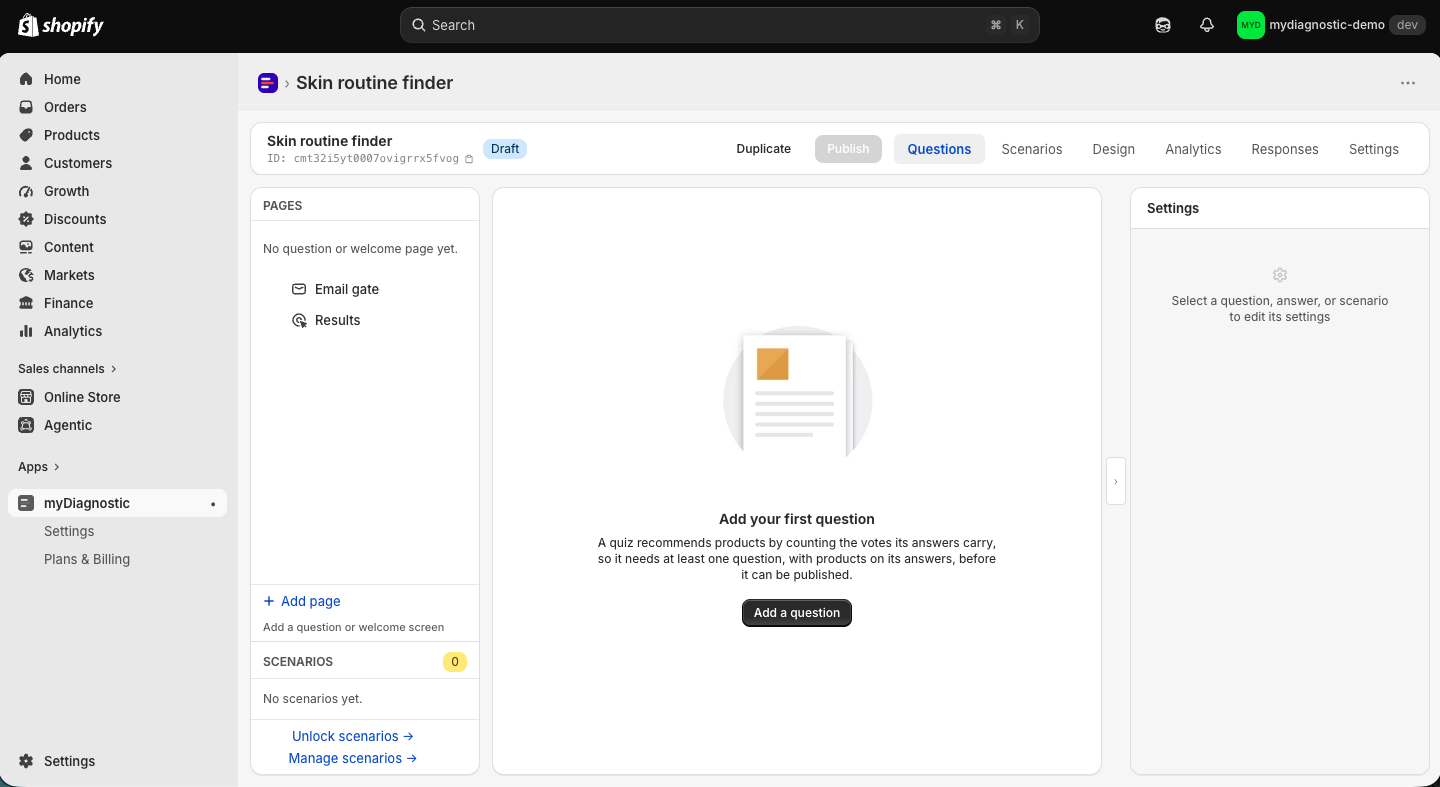Copy the quiz ID with the clipboard icon
This screenshot has width=1440, height=787.
tap(469, 159)
